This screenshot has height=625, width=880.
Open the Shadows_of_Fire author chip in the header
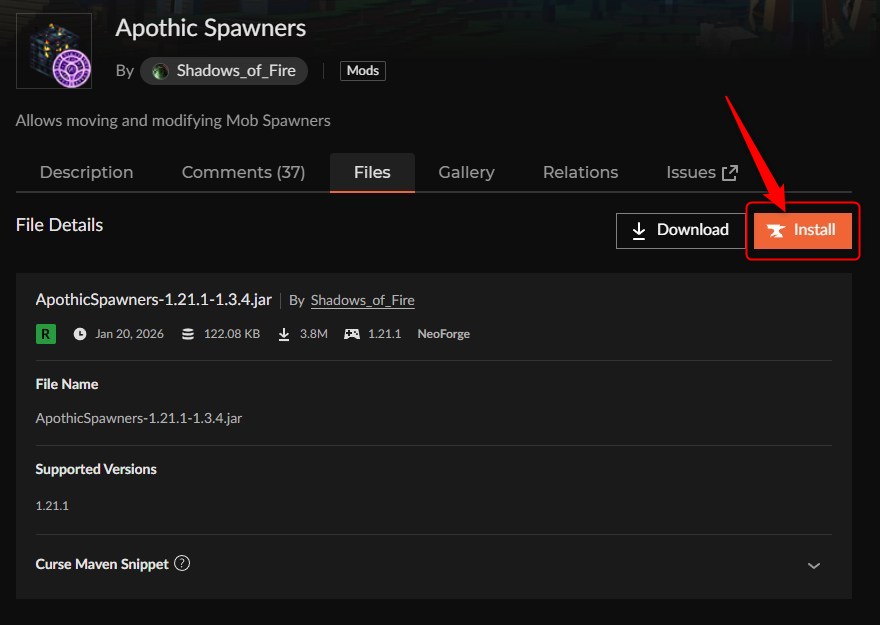224,71
